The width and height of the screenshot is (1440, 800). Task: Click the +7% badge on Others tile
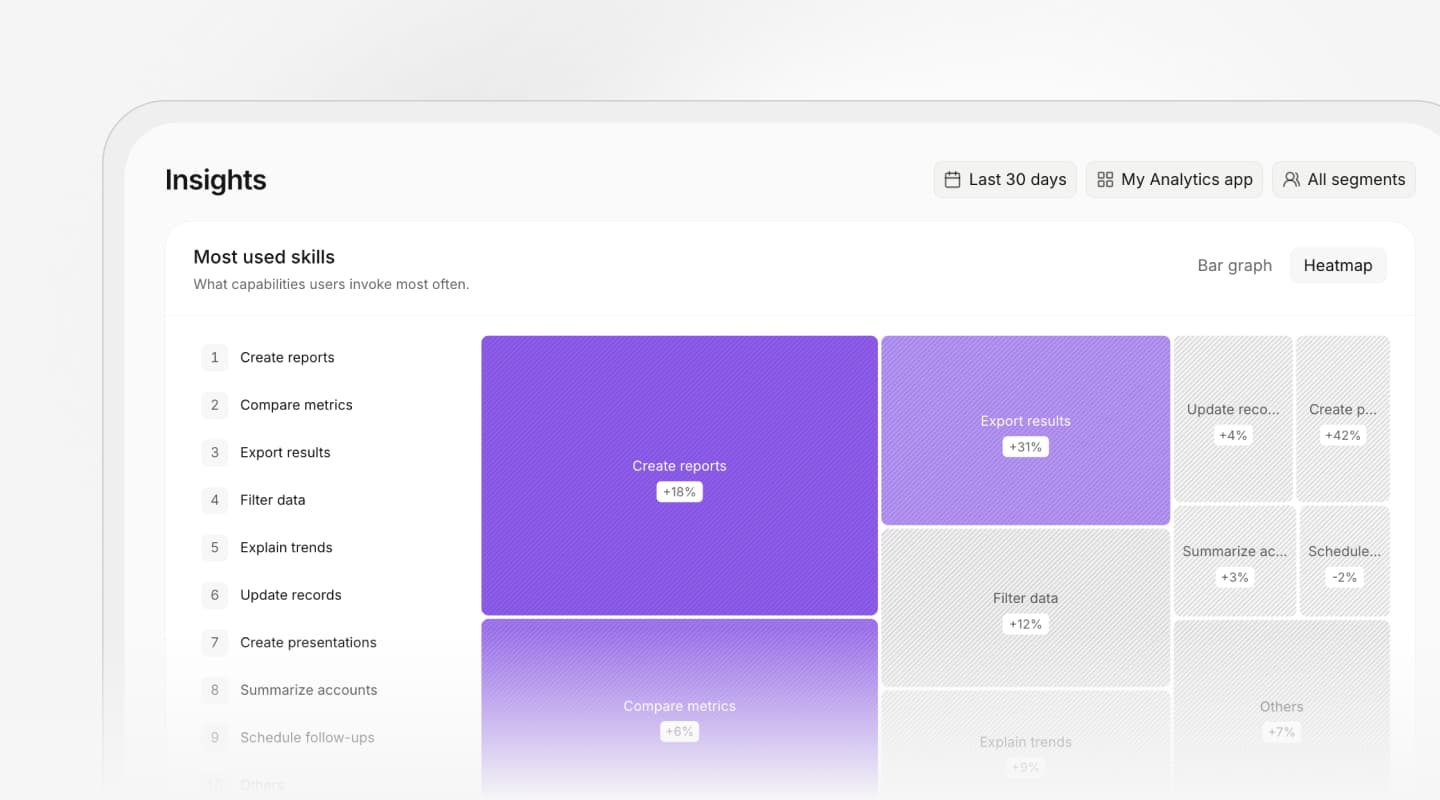pyautogui.click(x=1282, y=732)
